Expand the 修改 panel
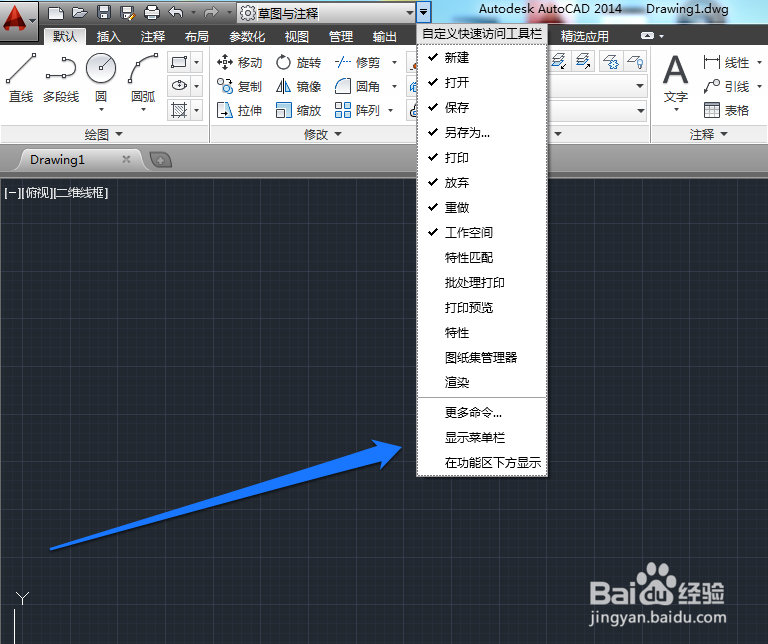 322,134
